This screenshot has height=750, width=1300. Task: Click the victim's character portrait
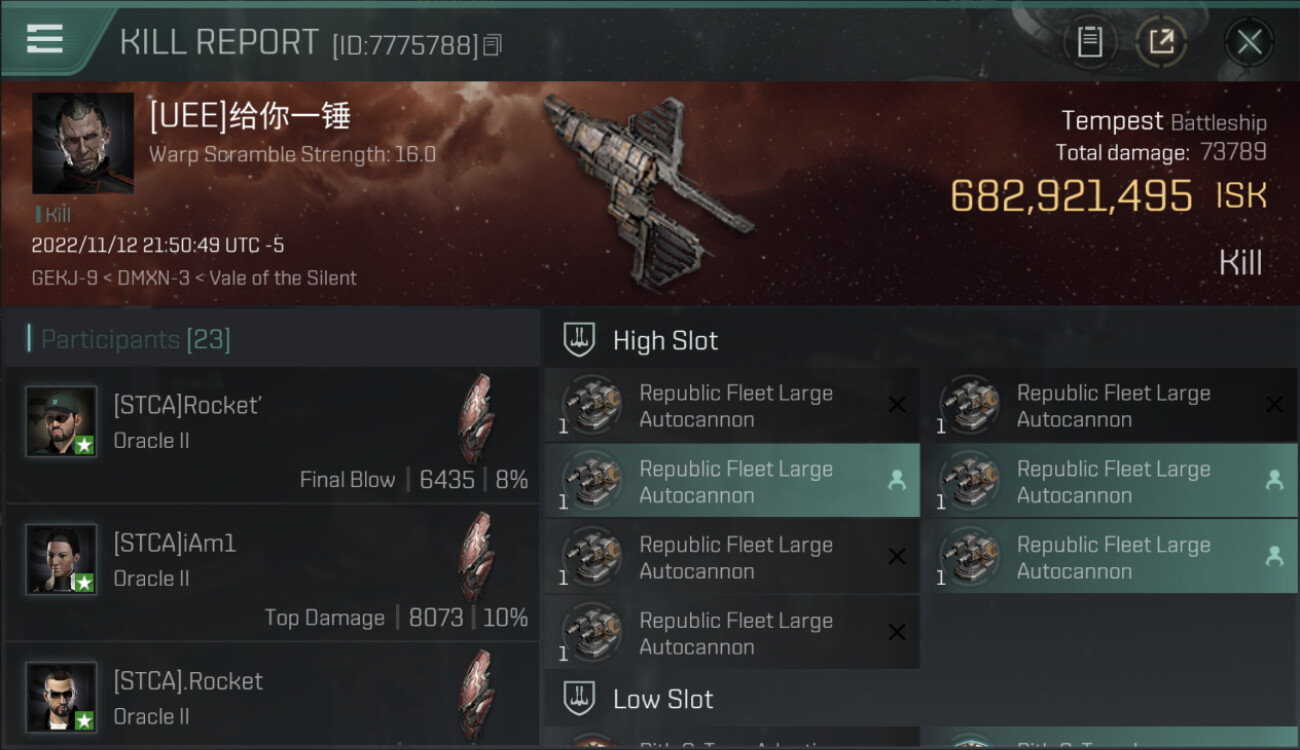pyautogui.click(x=83, y=143)
